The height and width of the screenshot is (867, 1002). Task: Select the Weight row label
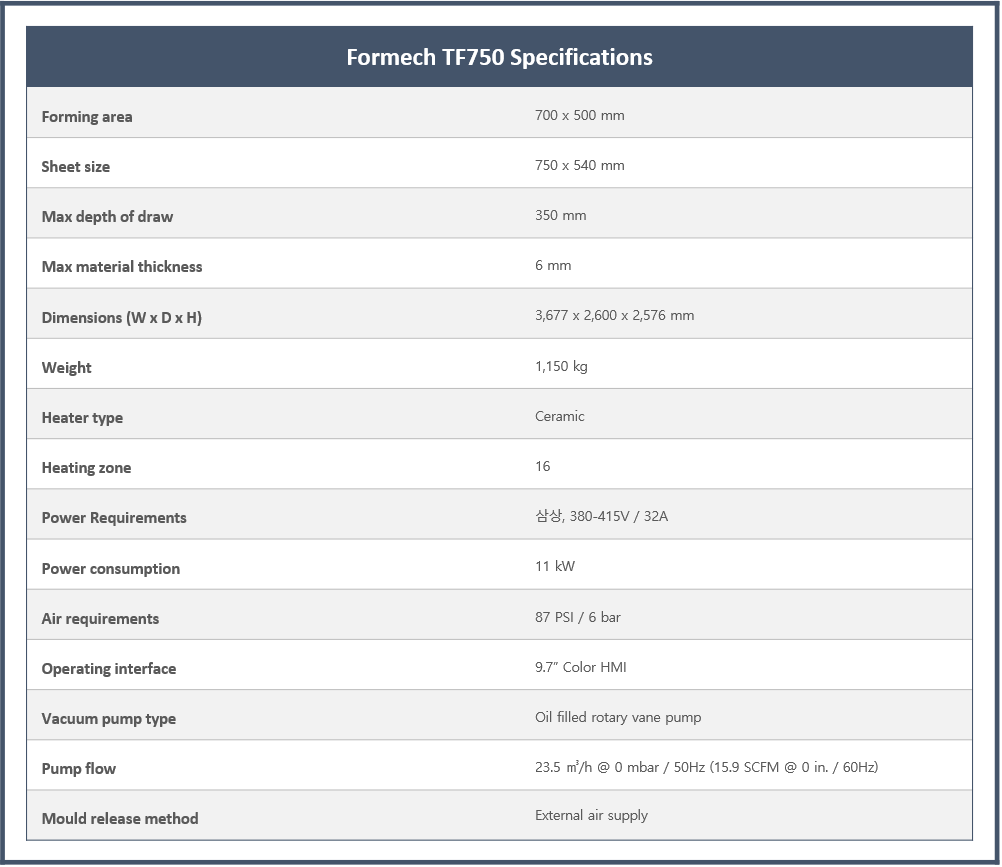tap(66, 368)
